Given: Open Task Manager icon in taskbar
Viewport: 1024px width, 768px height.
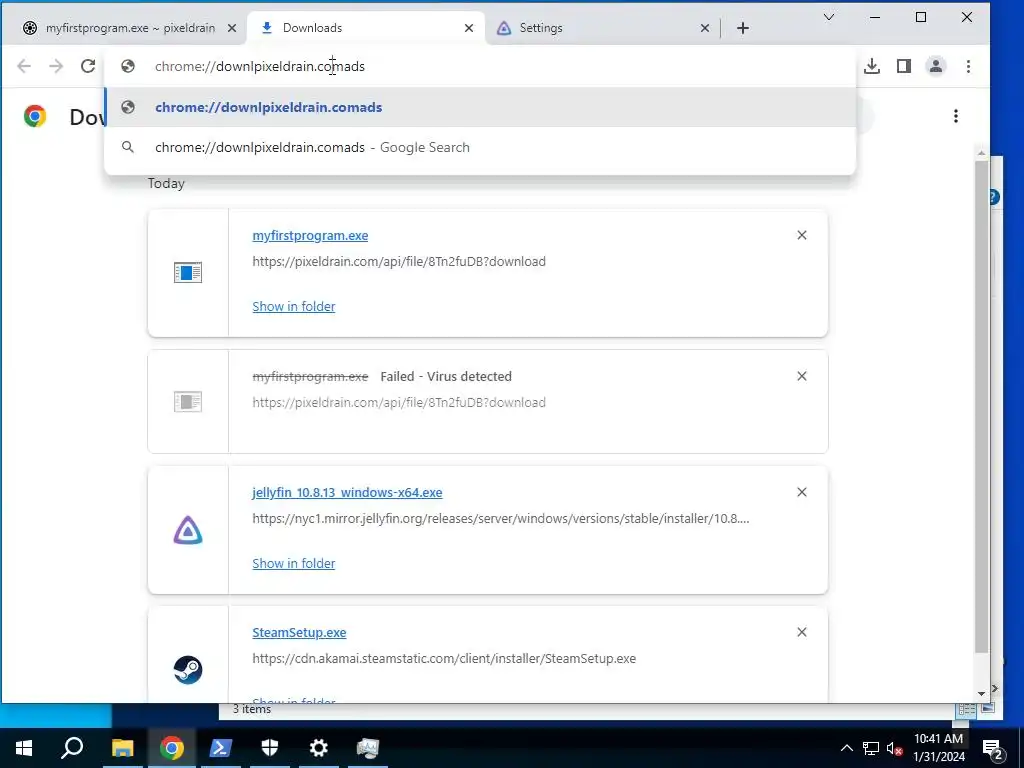Looking at the screenshot, I should [x=368, y=748].
